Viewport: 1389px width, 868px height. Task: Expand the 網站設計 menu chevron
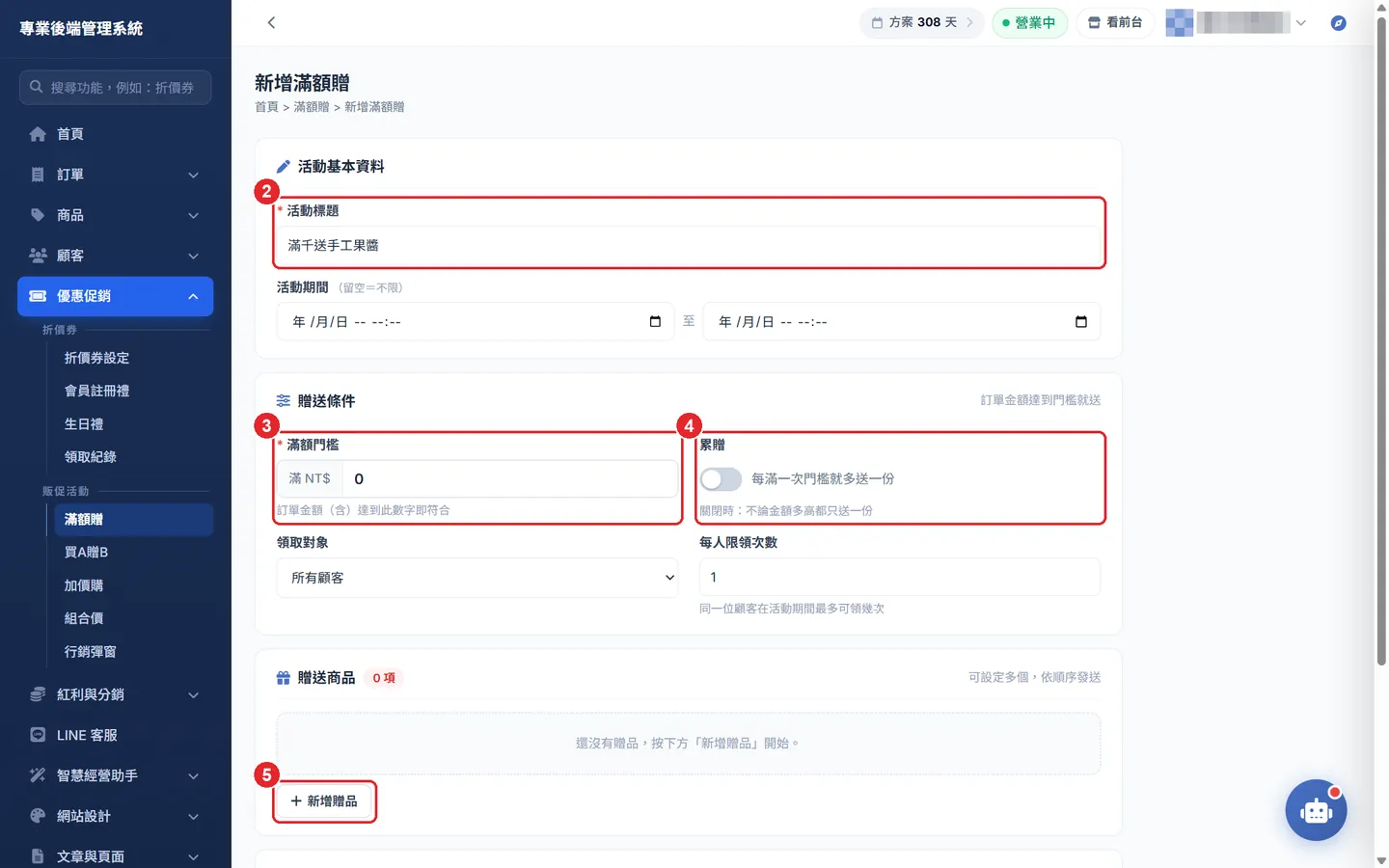point(193,816)
